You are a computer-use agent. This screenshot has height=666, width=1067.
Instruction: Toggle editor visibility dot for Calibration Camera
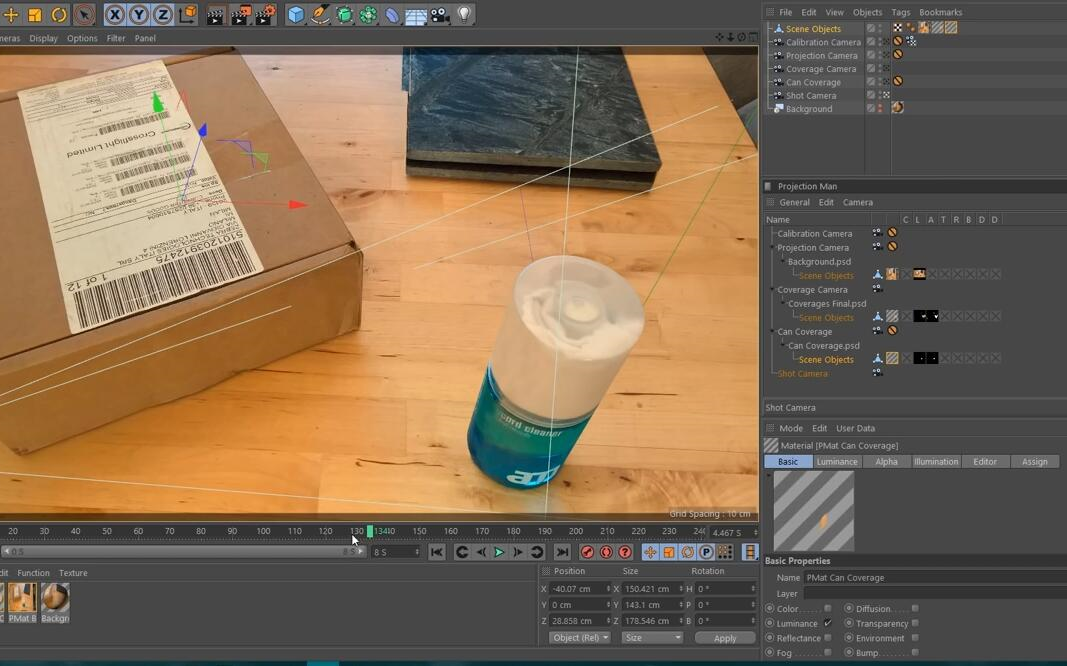(880, 39)
